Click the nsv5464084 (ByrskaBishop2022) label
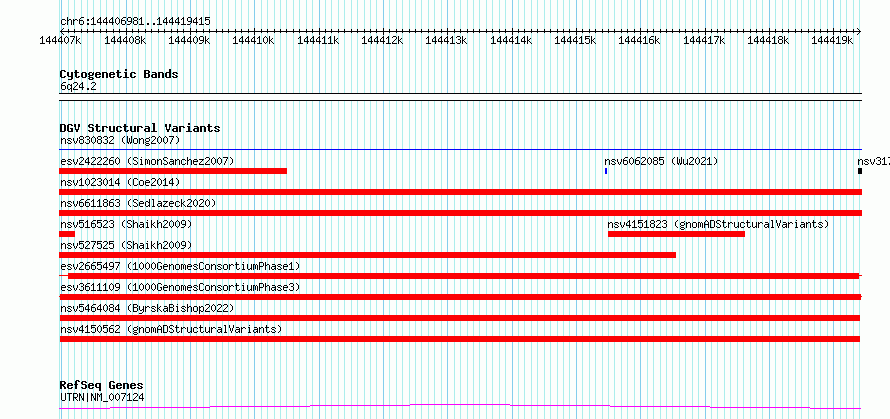Viewport: 890px width, 419px height. pyautogui.click(x=147, y=308)
